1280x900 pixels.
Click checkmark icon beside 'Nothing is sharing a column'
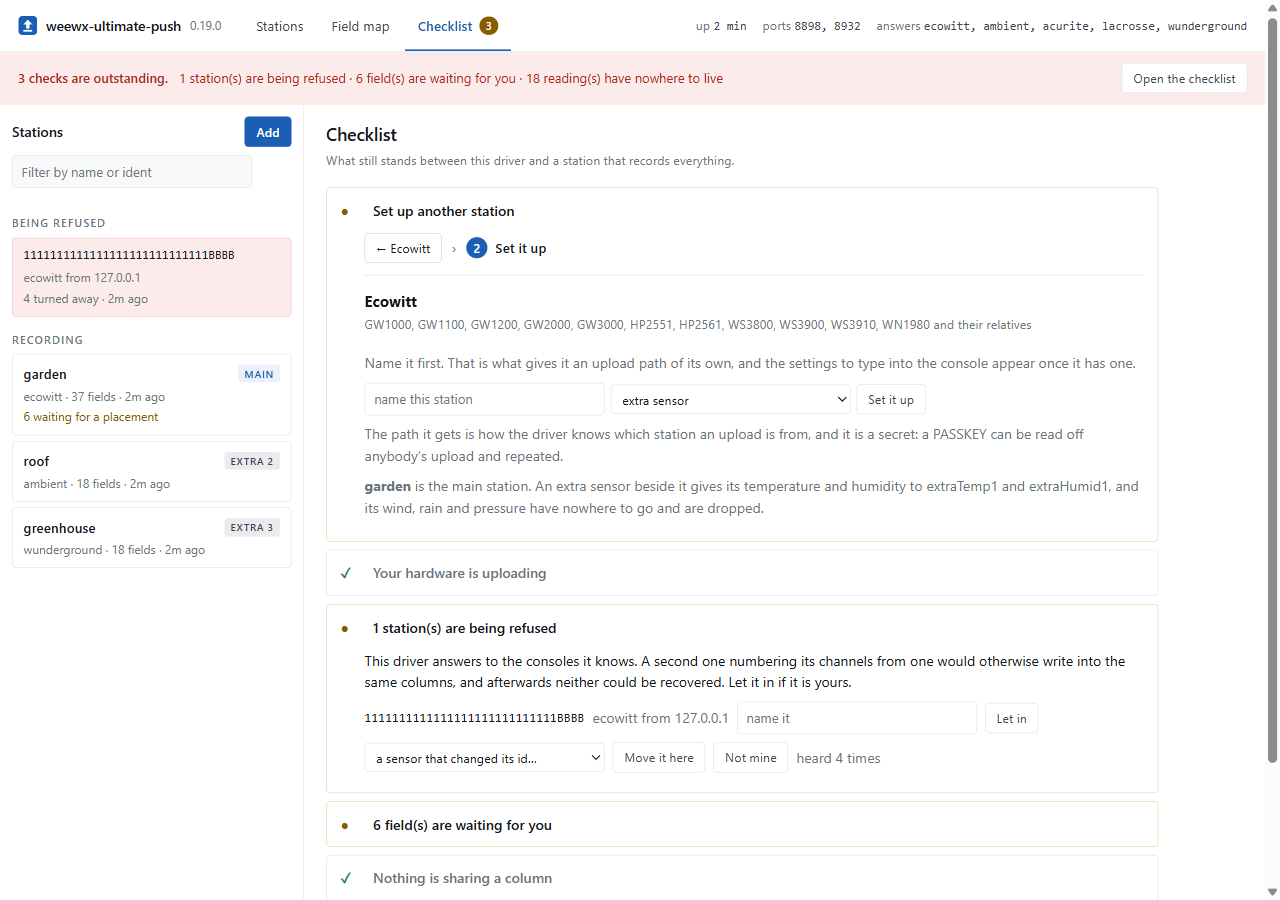point(346,879)
